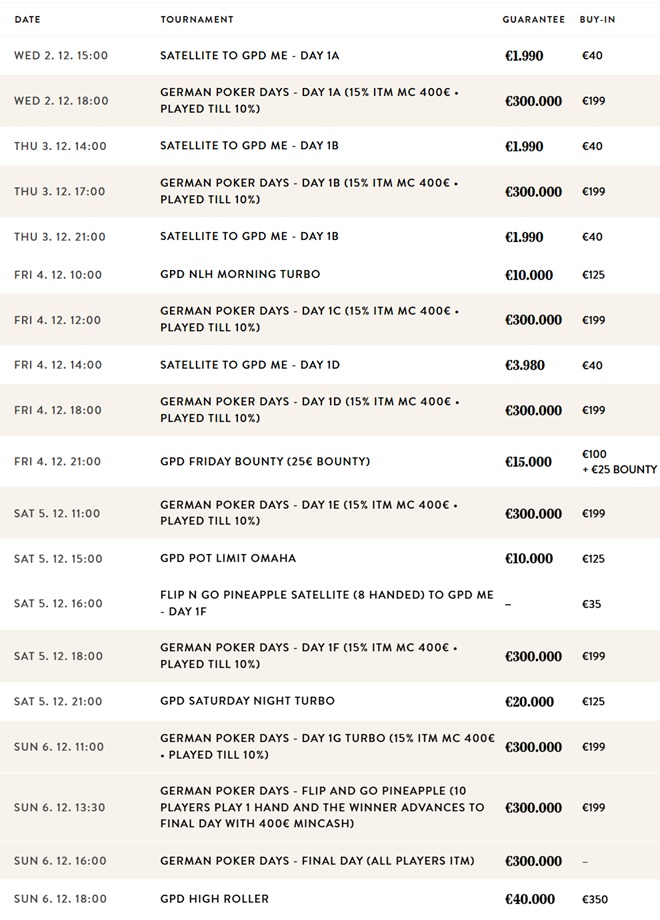
Task: Click the TOURNAMENT column header
Action: tap(197, 19)
